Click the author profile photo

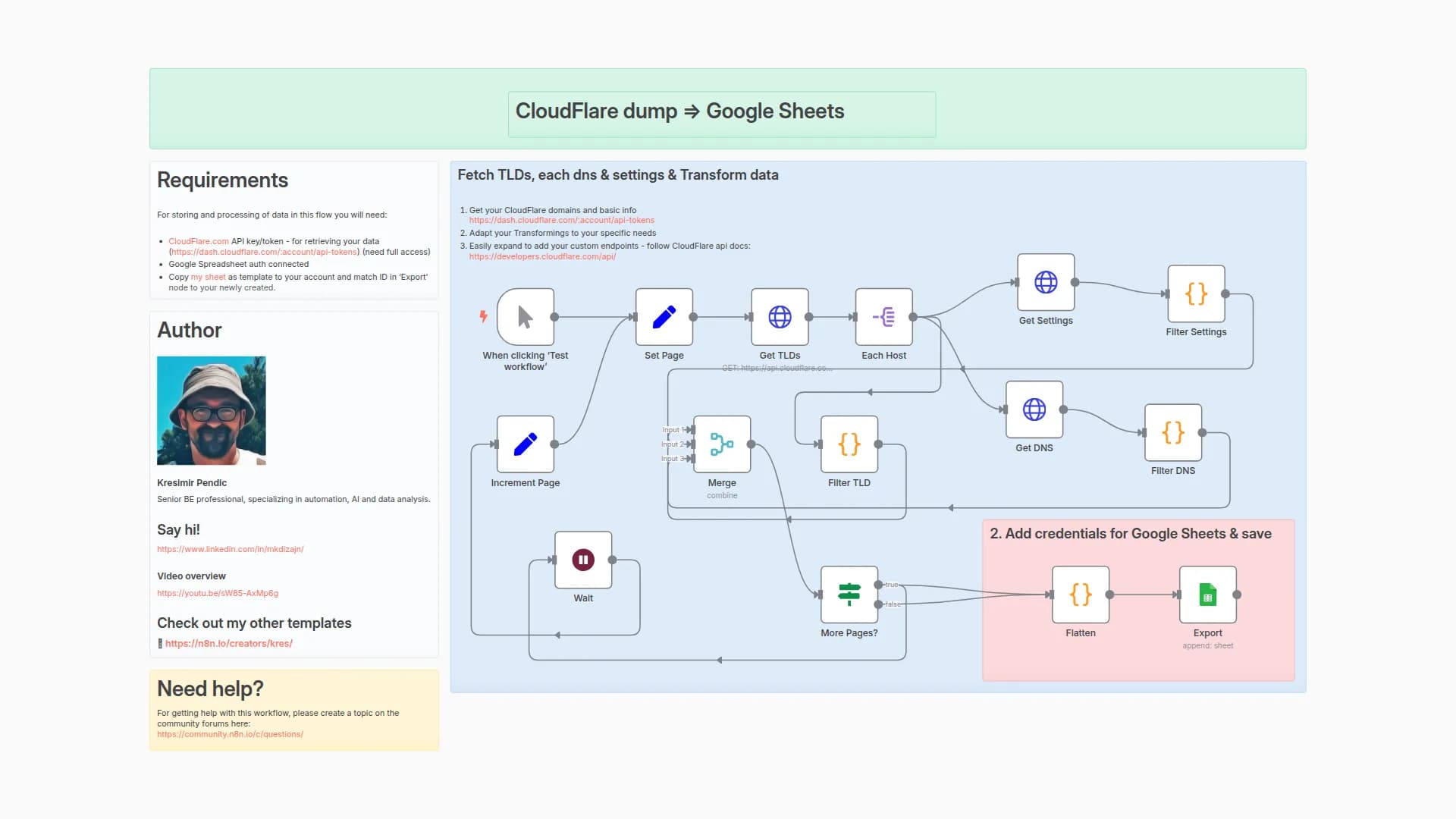click(x=212, y=410)
